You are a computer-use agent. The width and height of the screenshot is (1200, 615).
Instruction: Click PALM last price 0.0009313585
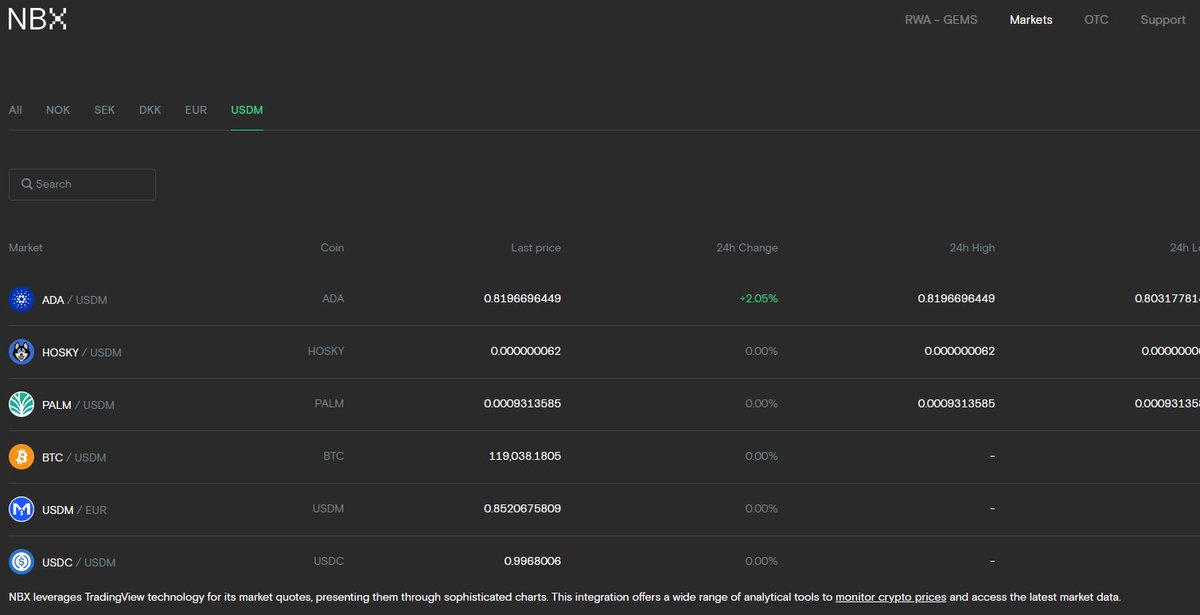(522, 404)
